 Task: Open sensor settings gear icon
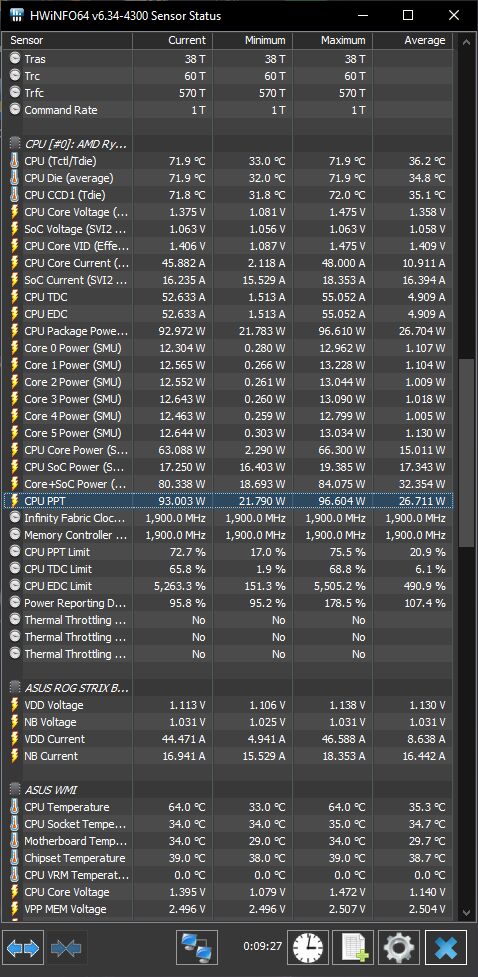[x=399, y=948]
